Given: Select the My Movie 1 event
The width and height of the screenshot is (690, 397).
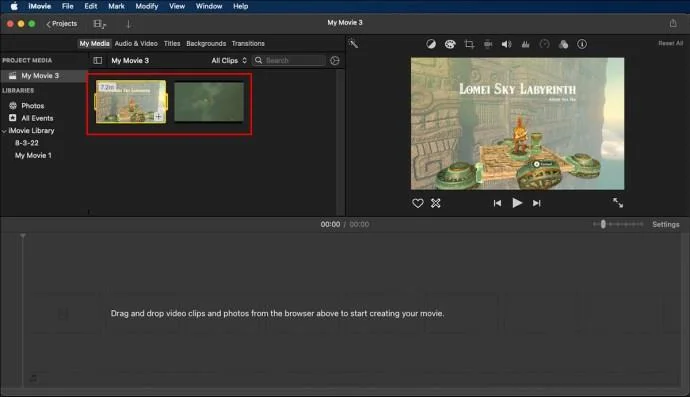Looking at the screenshot, I should [33, 155].
